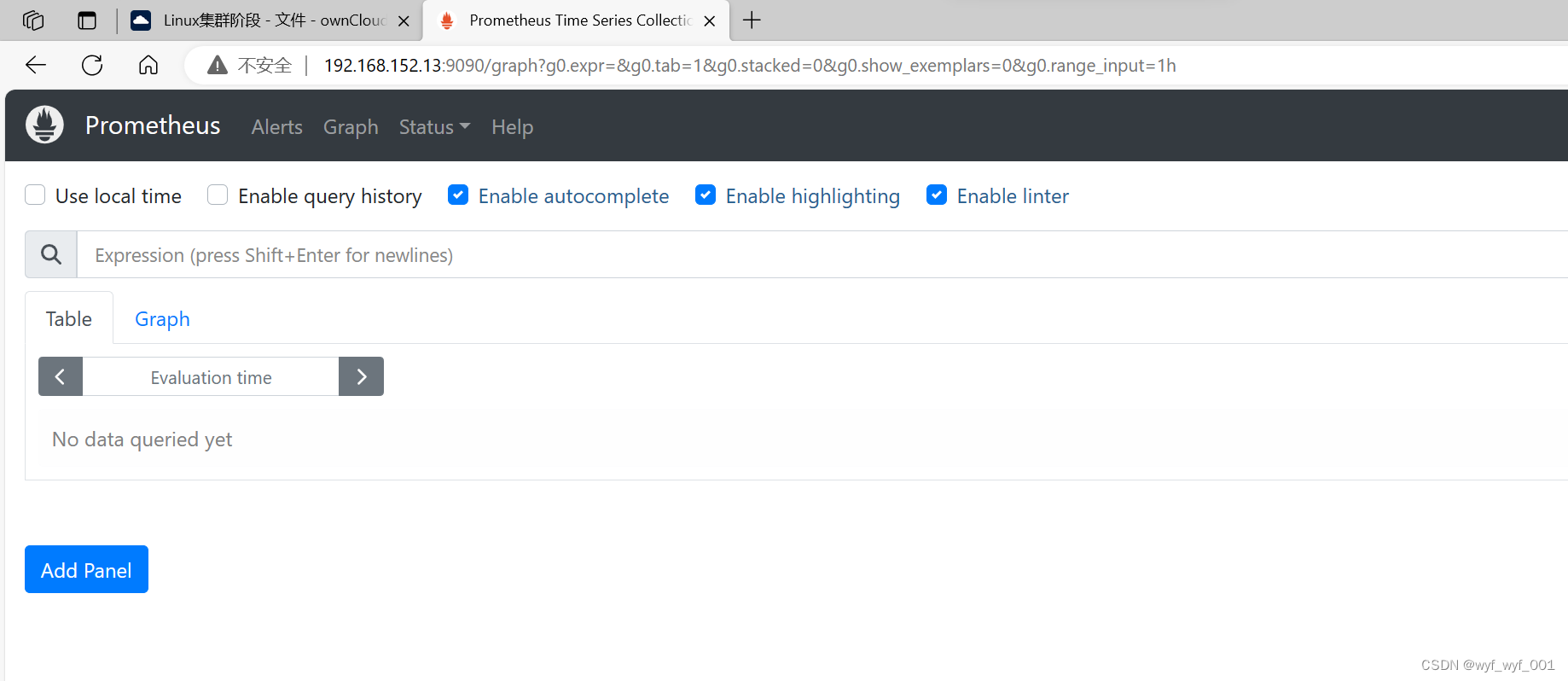Open the tab actions menu icon

pos(87,20)
